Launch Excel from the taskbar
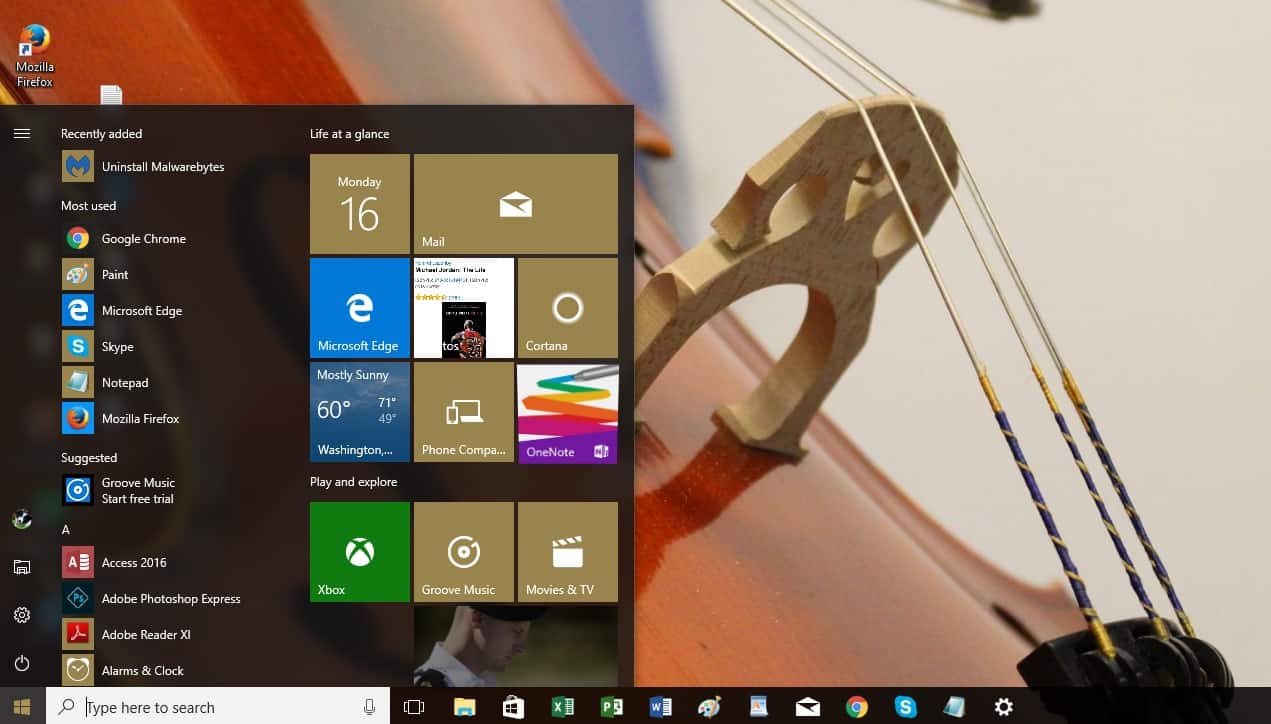 (562, 707)
